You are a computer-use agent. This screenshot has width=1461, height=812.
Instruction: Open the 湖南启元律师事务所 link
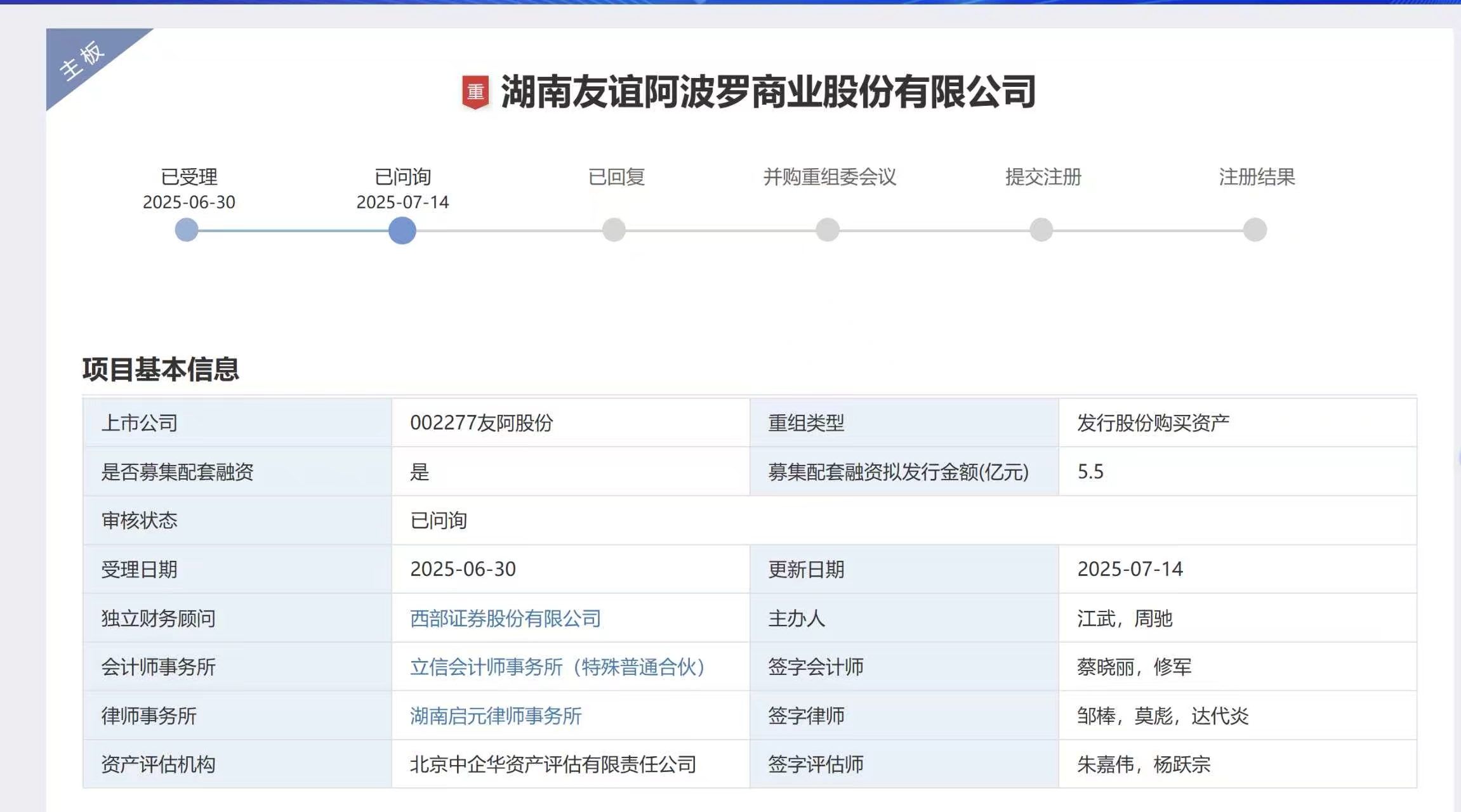click(x=496, y=716)
